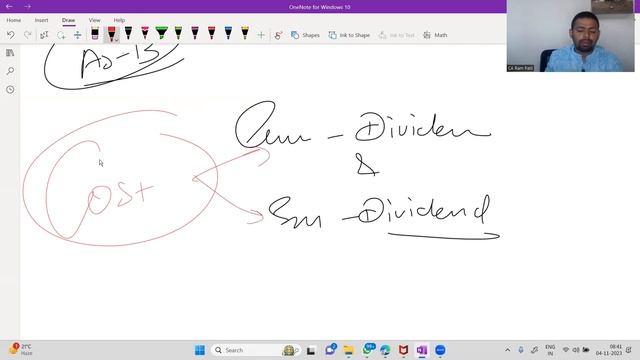Open the ENG IN language switcher
The height and width of the screenshot is (360, 640).
pos(550,350)
